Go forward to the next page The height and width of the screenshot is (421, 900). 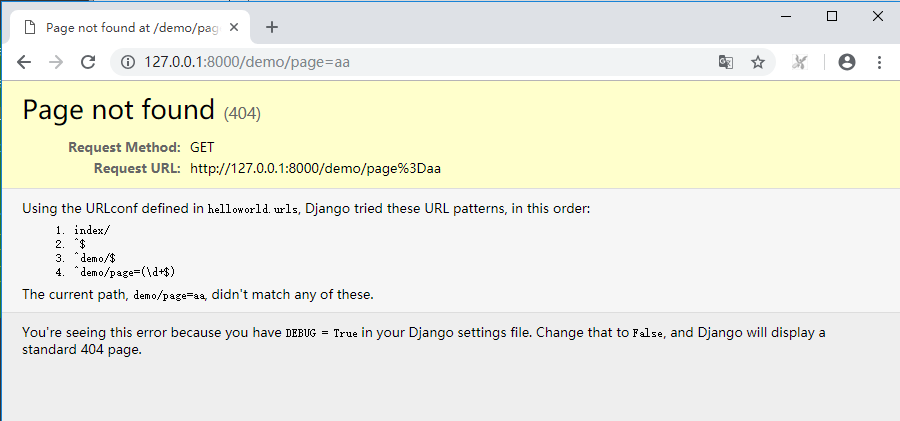coord(56,62)
